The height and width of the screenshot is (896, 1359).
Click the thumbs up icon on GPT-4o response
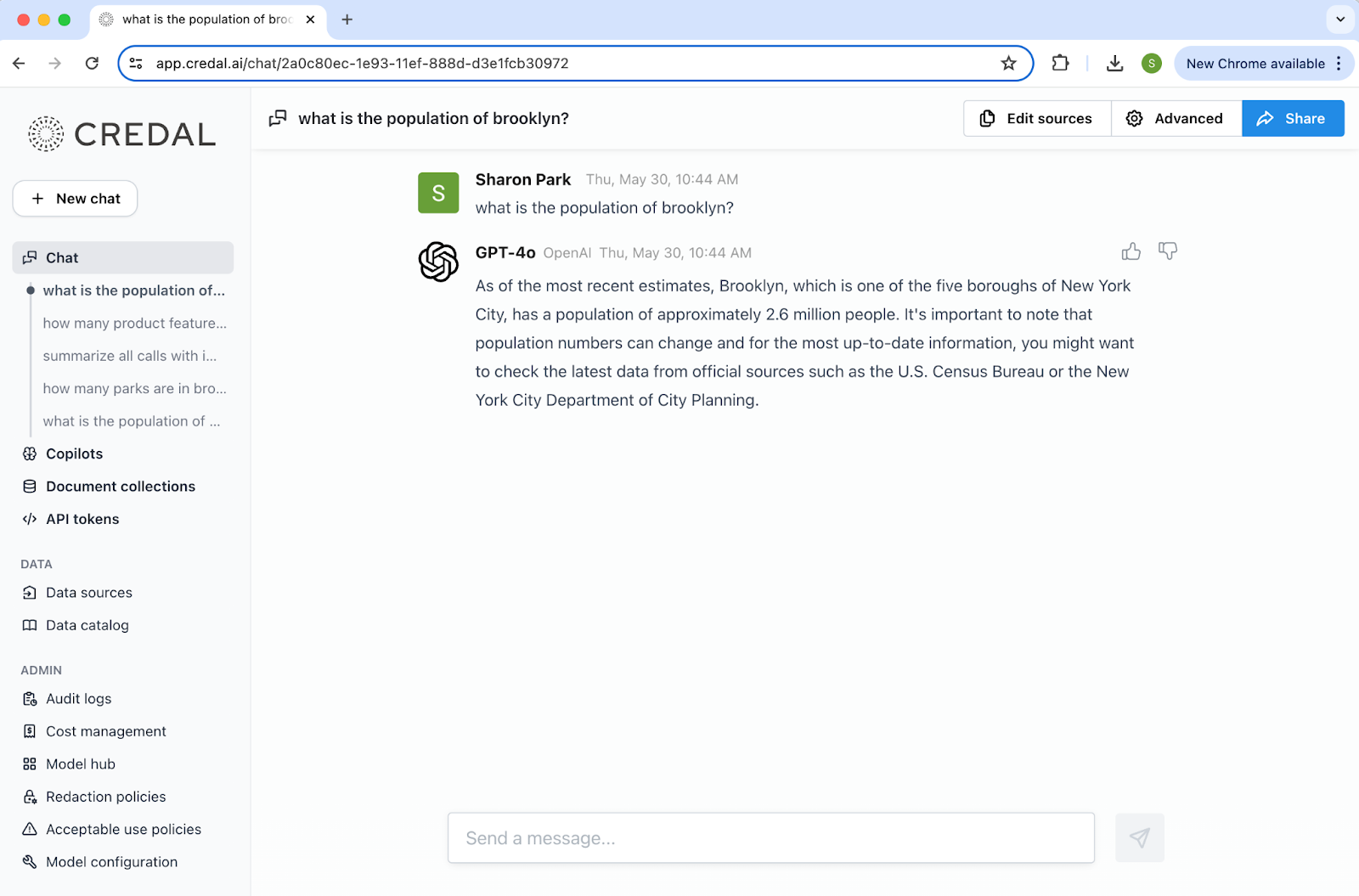1131,251
